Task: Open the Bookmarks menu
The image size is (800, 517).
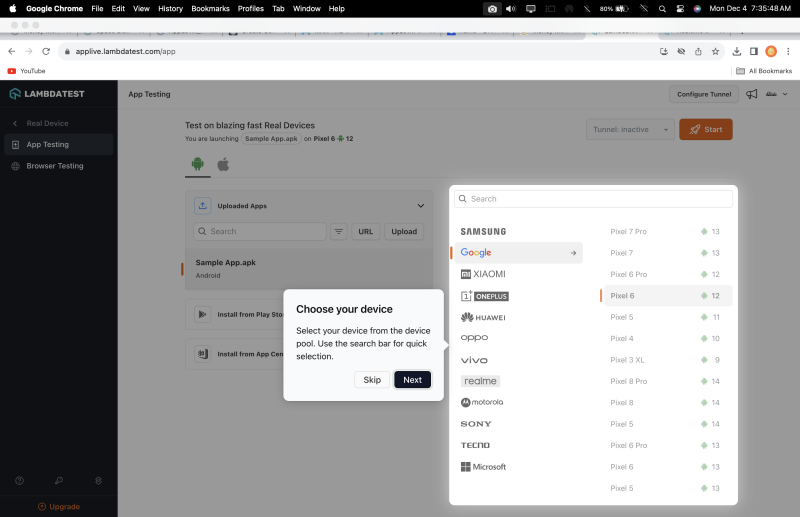Action: (210, 9)
